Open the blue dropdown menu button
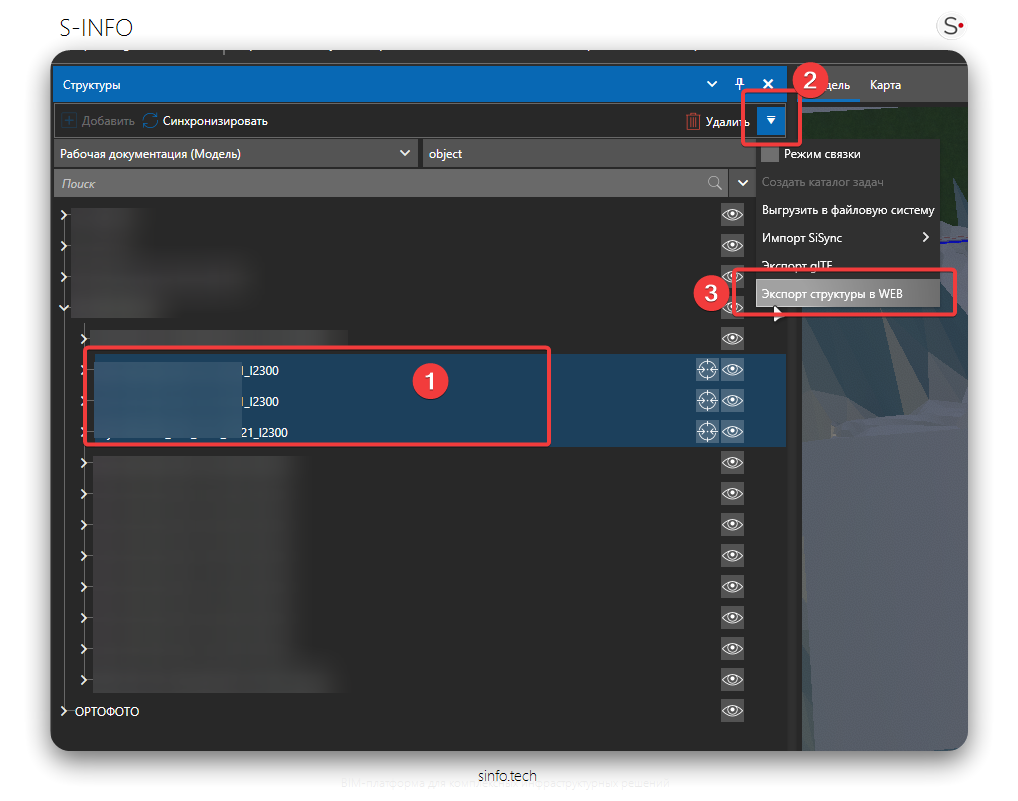1018x801 pixels. point(771,120)
